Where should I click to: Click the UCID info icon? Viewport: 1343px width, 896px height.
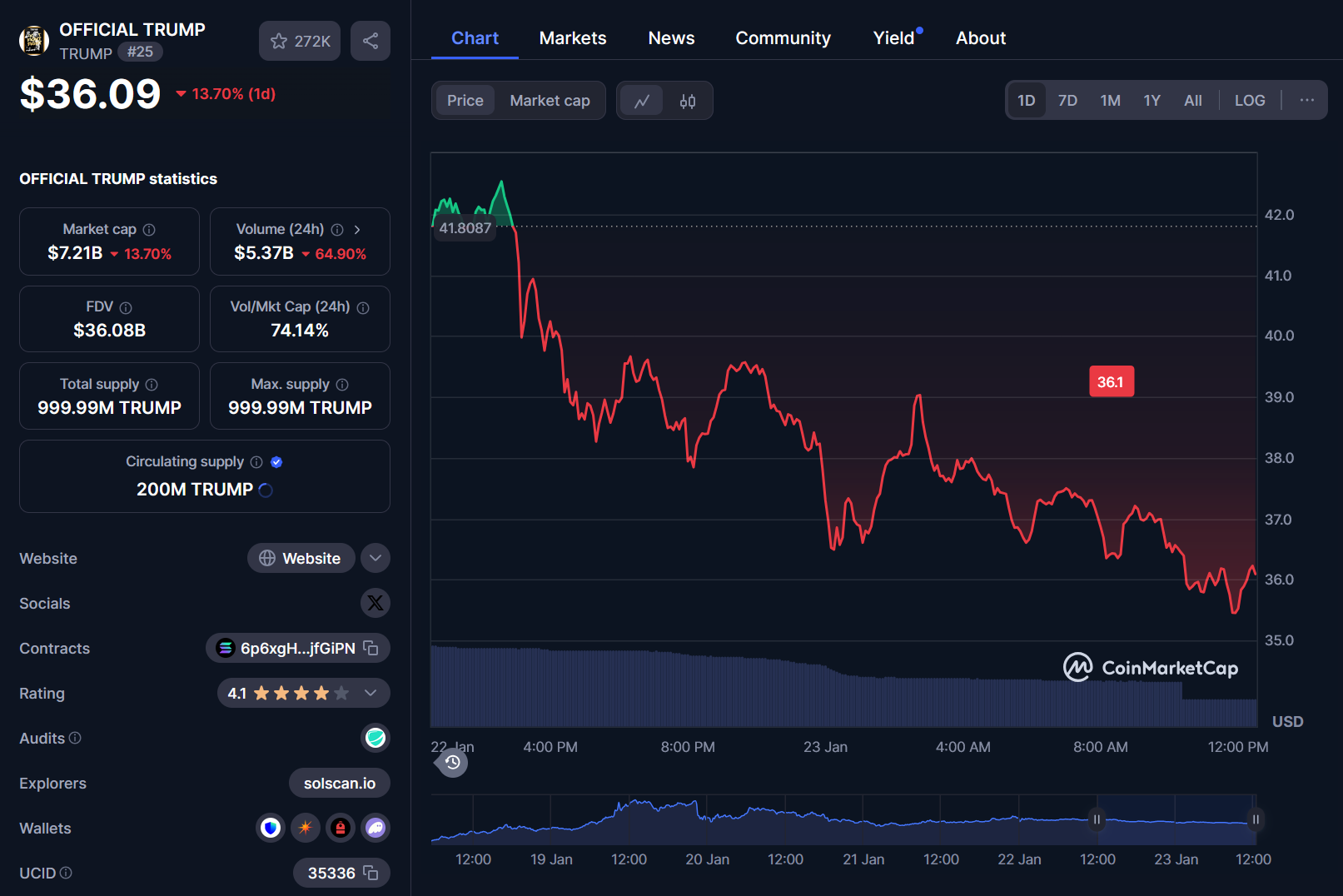tap(66, 873)
